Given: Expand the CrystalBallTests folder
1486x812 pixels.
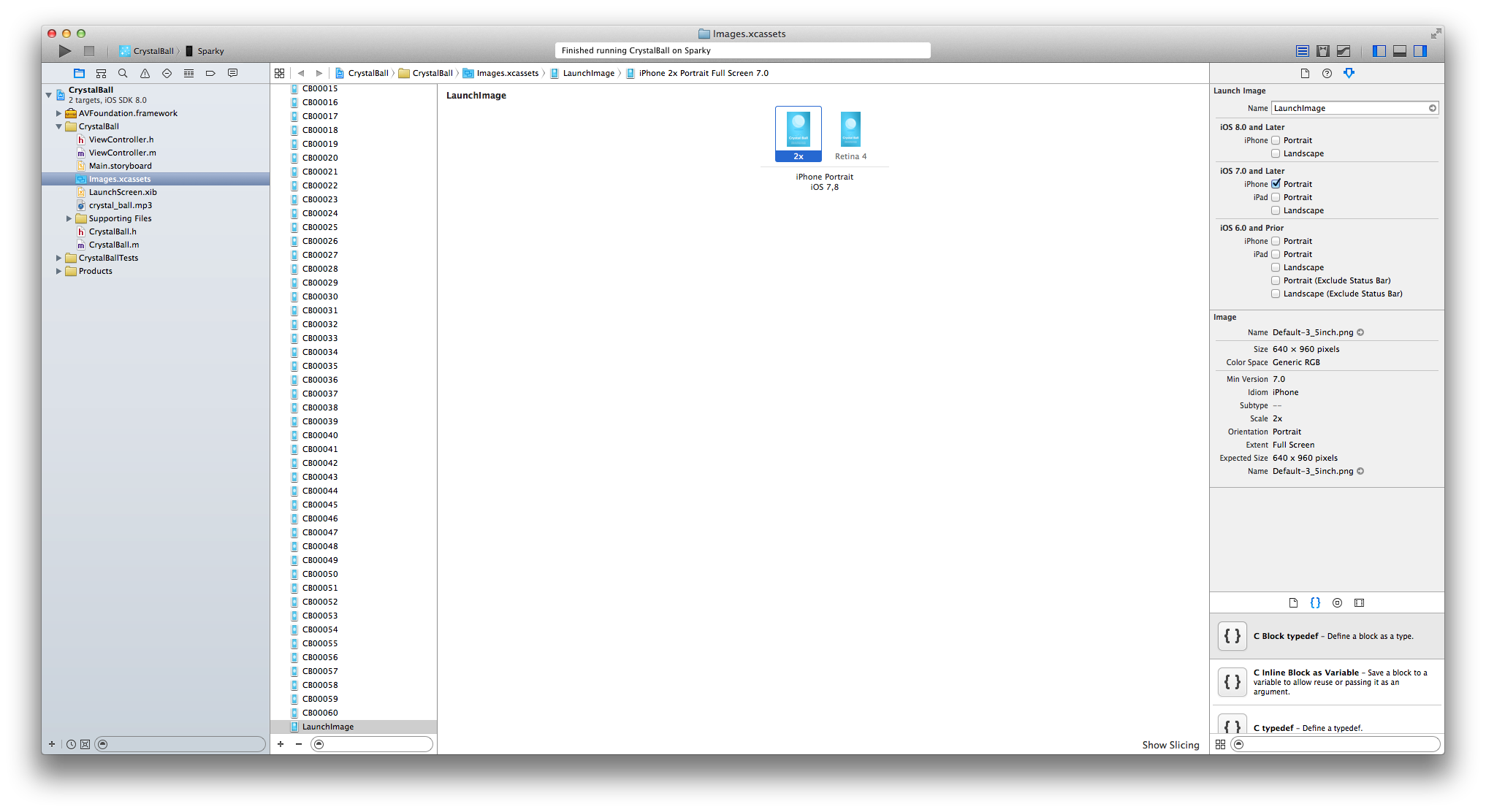Looking at the screenshot, I should (59, 258).
